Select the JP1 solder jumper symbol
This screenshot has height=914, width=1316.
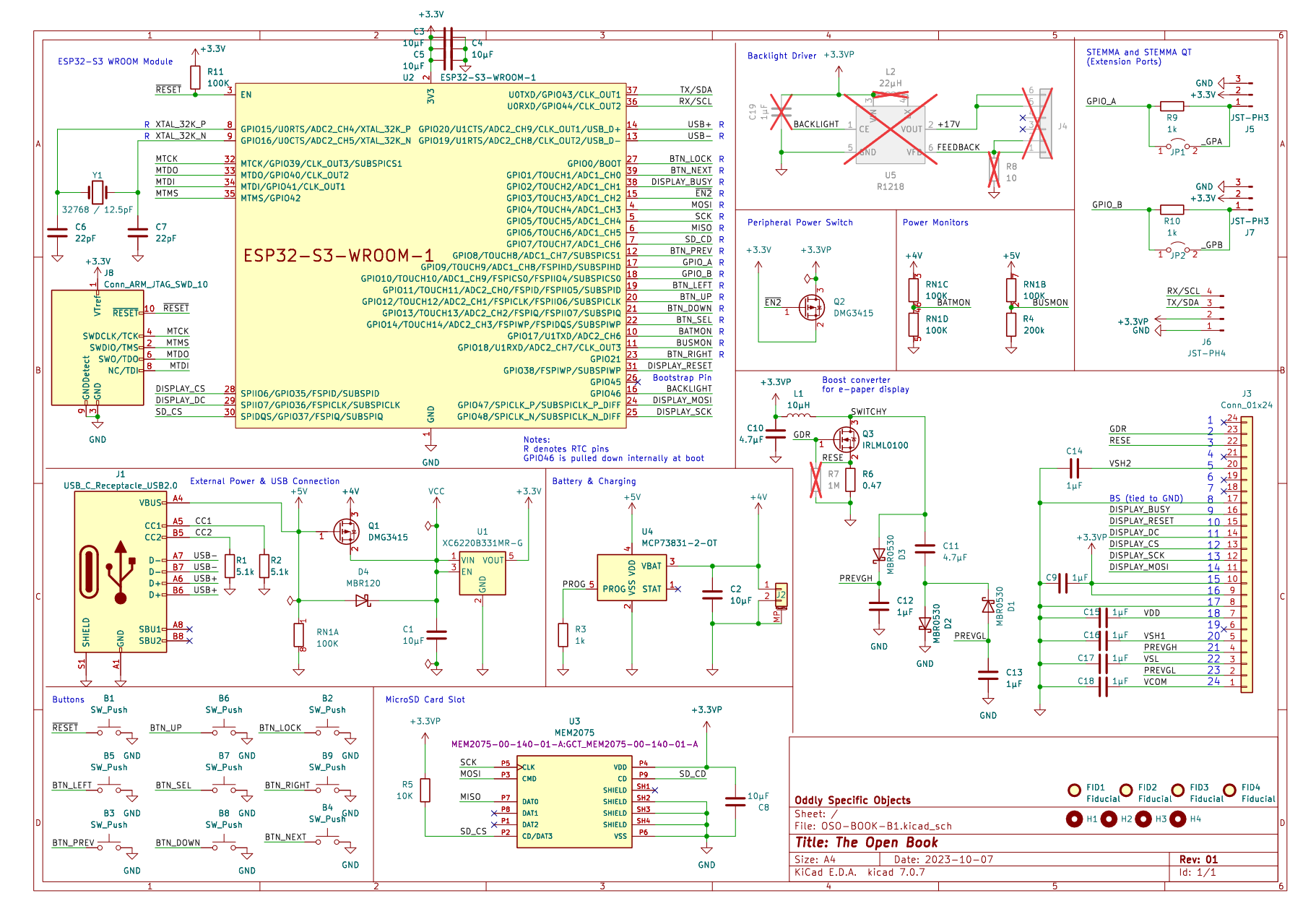(x=1178, y=145)
